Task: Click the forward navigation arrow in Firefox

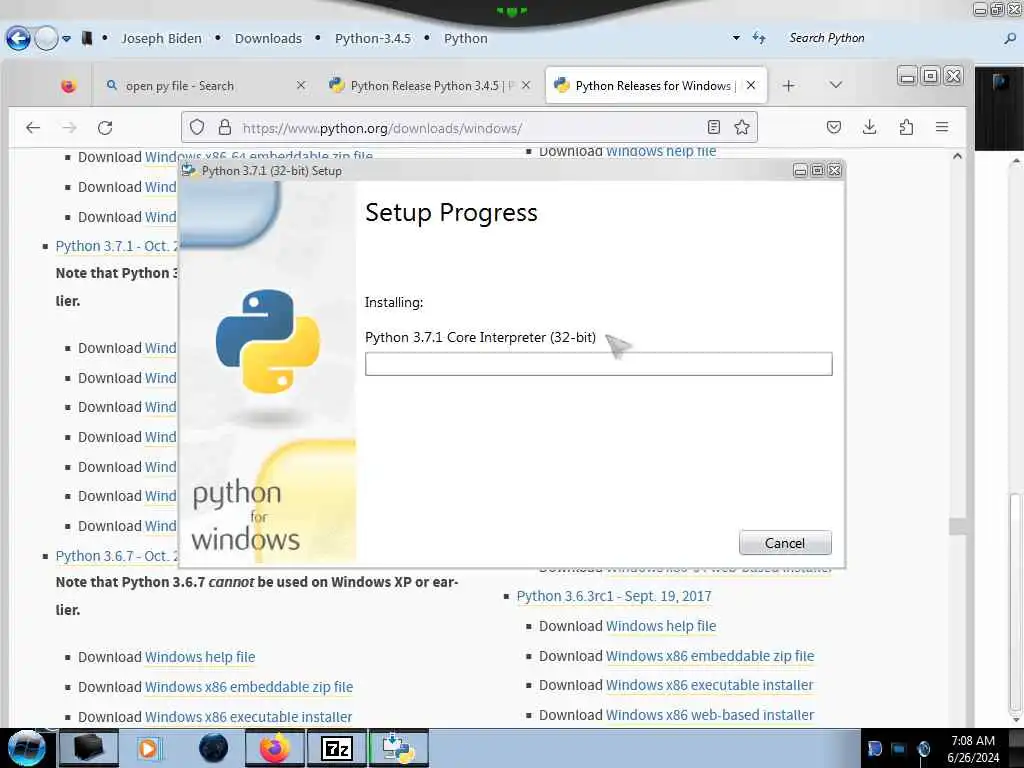Action: tap(69, 127)
